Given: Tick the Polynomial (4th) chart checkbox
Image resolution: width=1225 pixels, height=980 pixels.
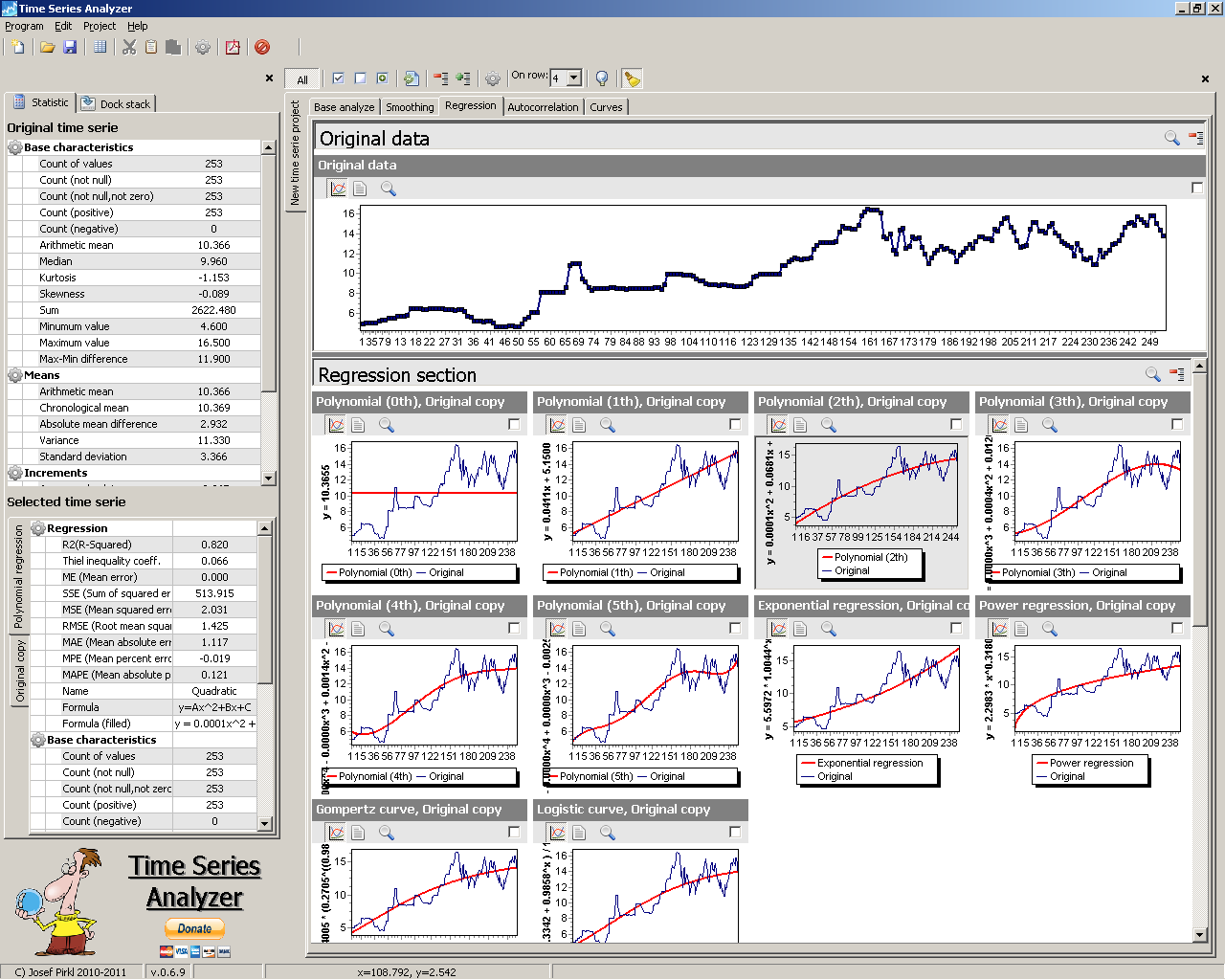Looking at the screenshot, I should [514, 629].
